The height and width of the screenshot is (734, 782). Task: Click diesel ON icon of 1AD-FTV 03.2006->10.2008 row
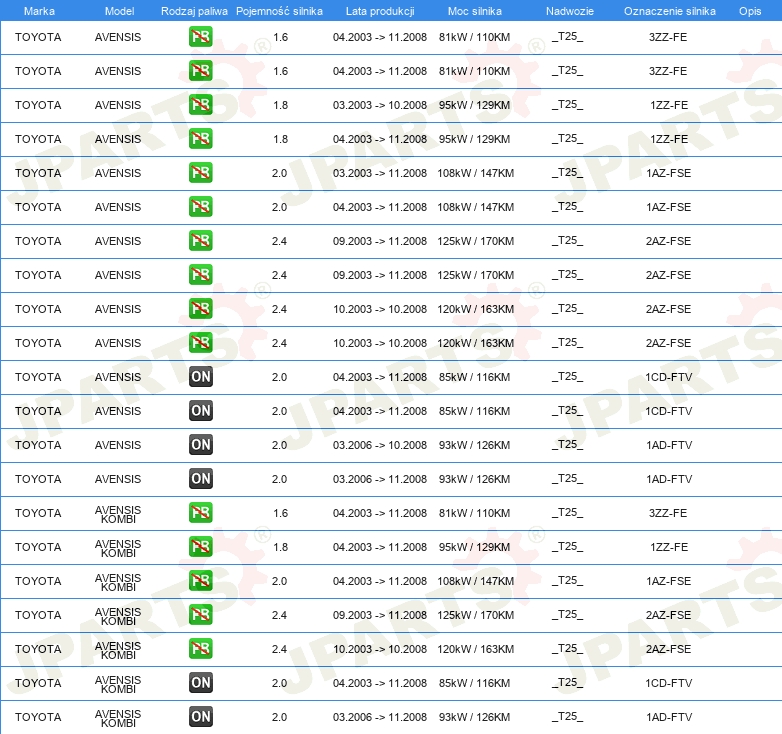(200, 444)
